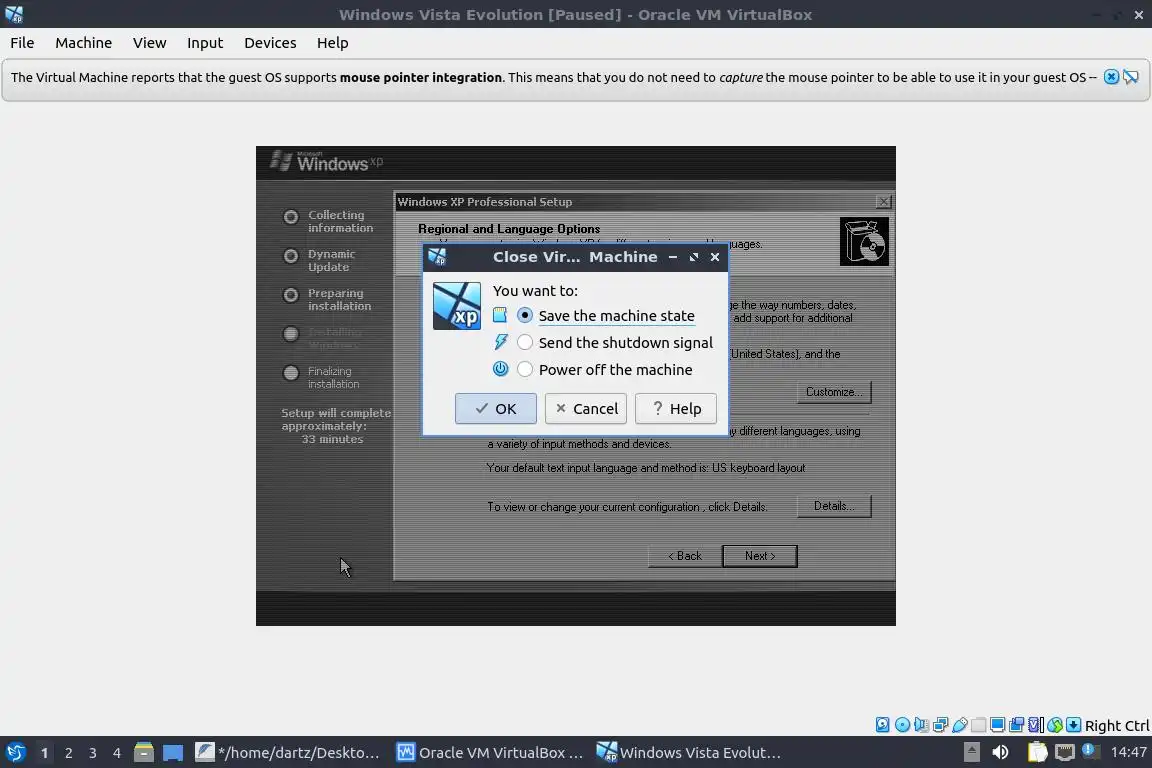Select Save the machine state option
The height and width of the screenshot is (768, 1152).
point(605,315)
